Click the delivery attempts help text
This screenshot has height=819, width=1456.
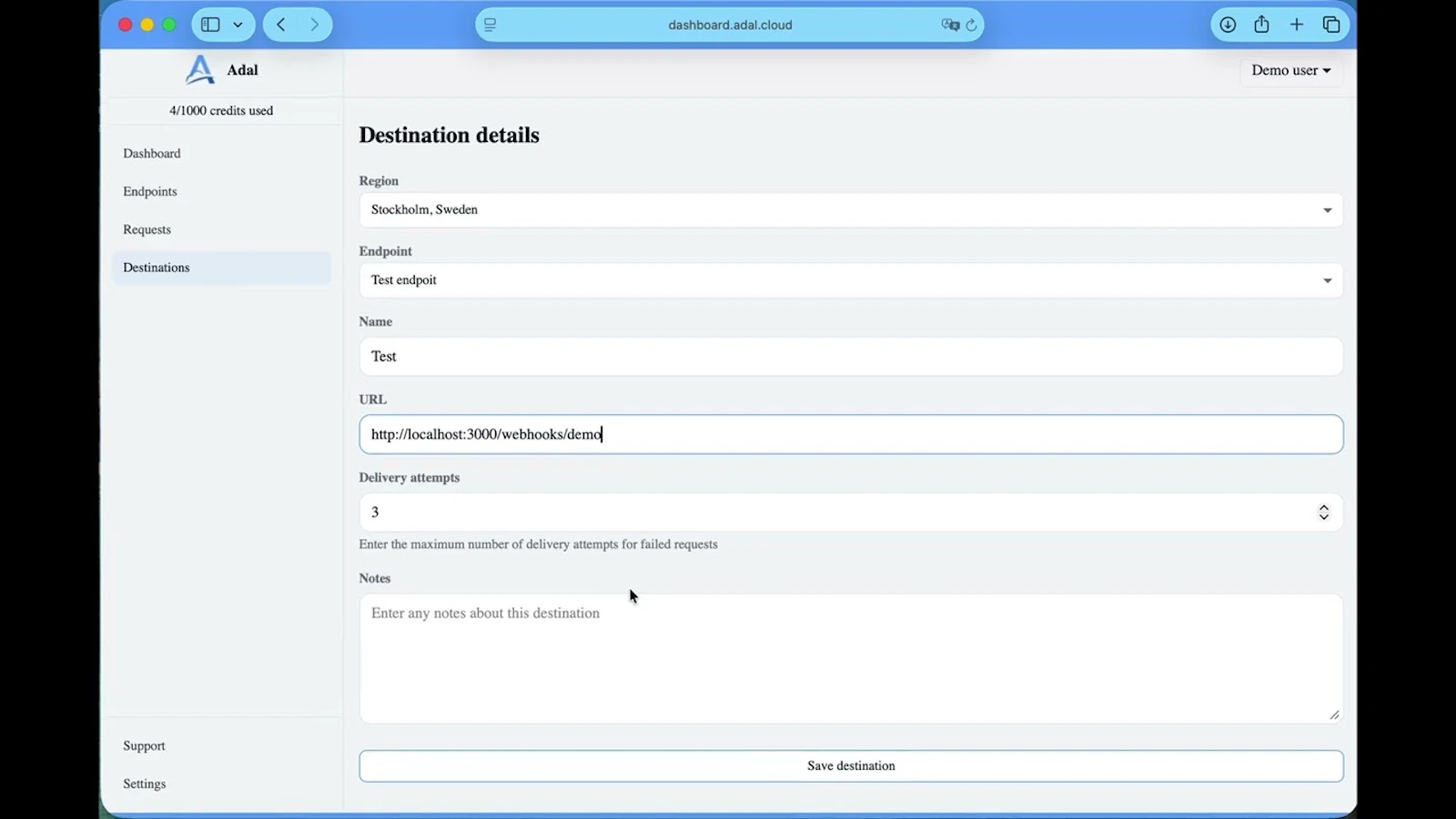[x=538, y=544]
